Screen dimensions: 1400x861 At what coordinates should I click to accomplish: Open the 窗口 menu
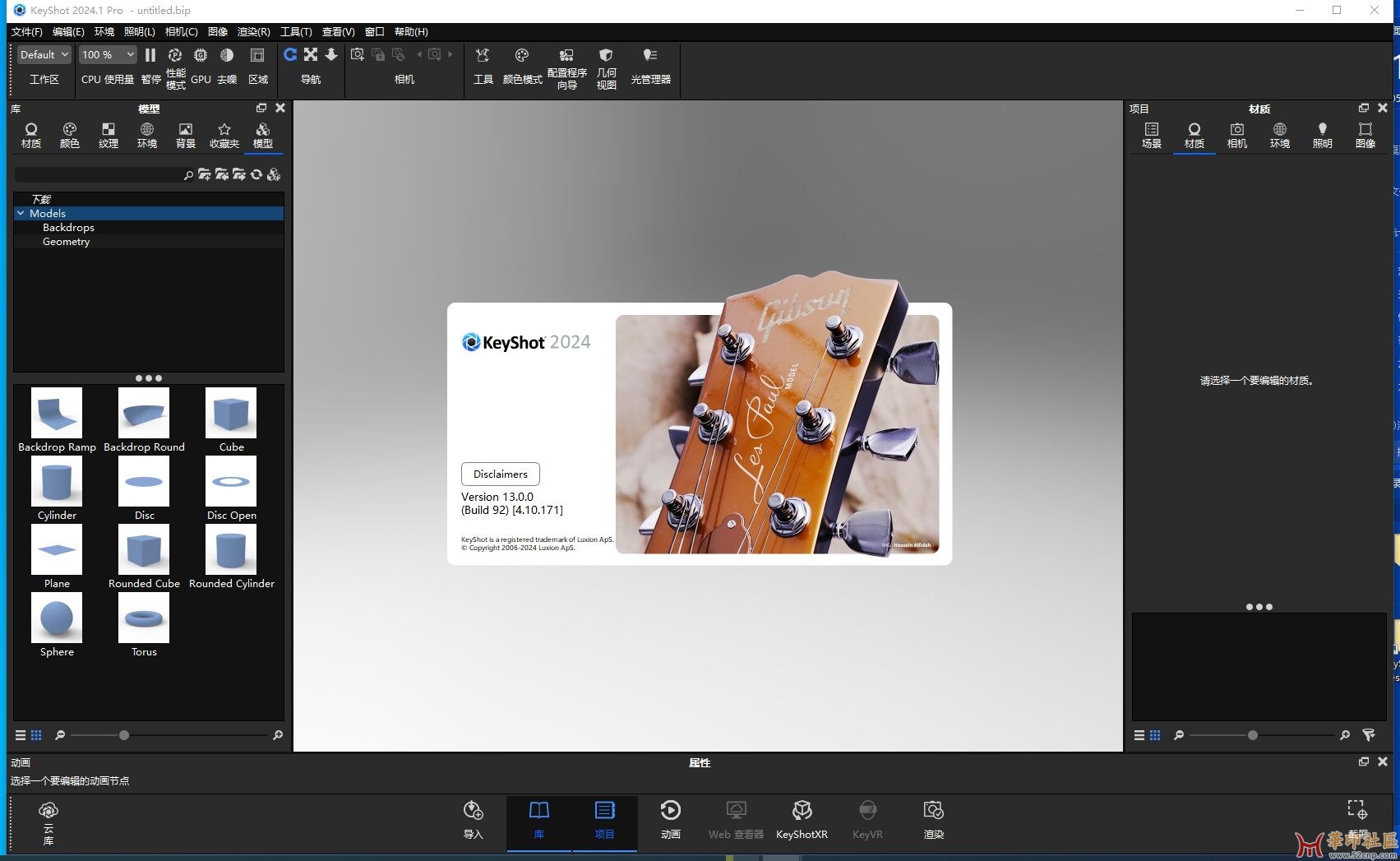(375, 31)
